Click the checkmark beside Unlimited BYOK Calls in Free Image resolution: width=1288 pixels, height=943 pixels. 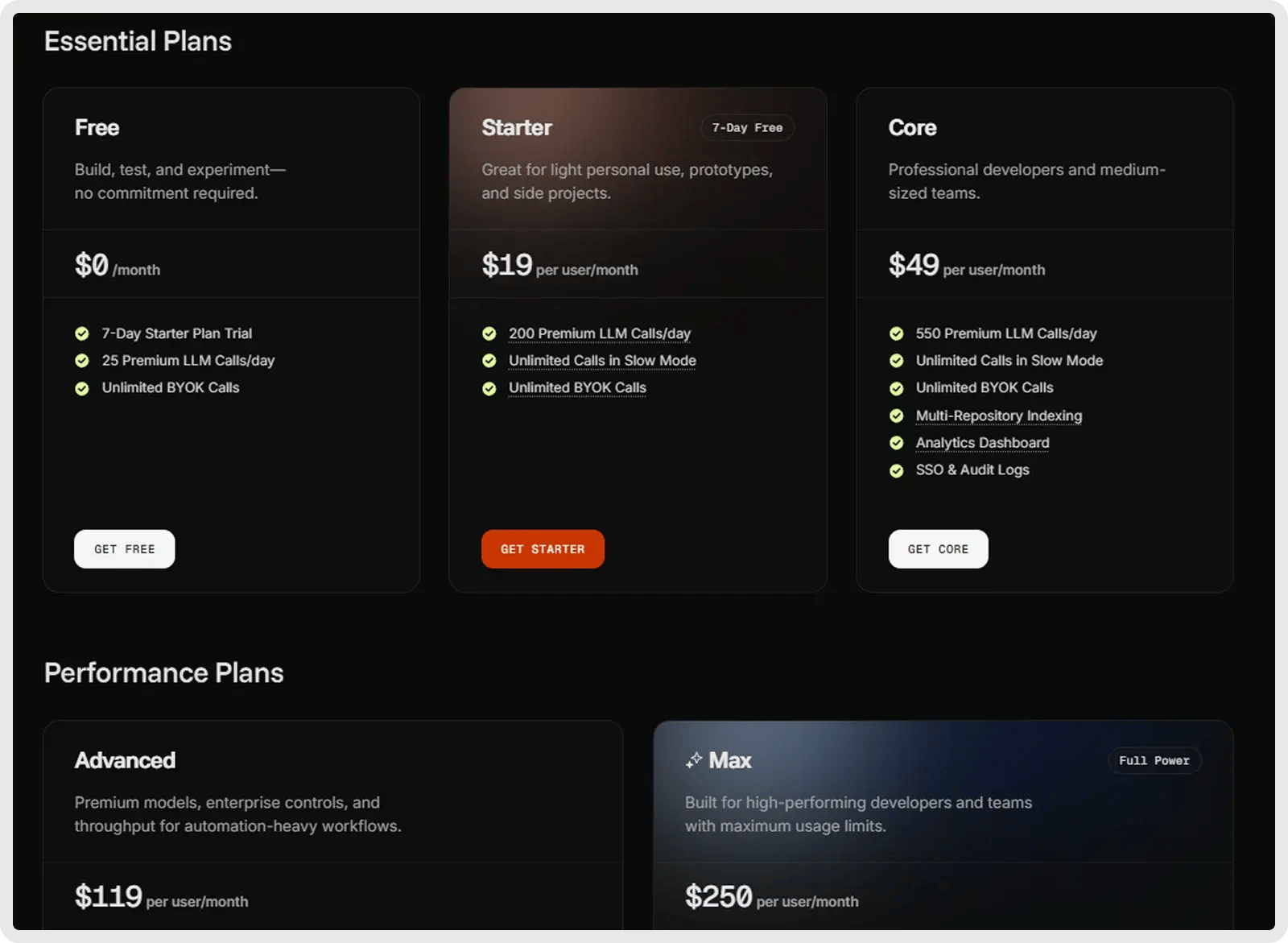click(x=82, y=387)
